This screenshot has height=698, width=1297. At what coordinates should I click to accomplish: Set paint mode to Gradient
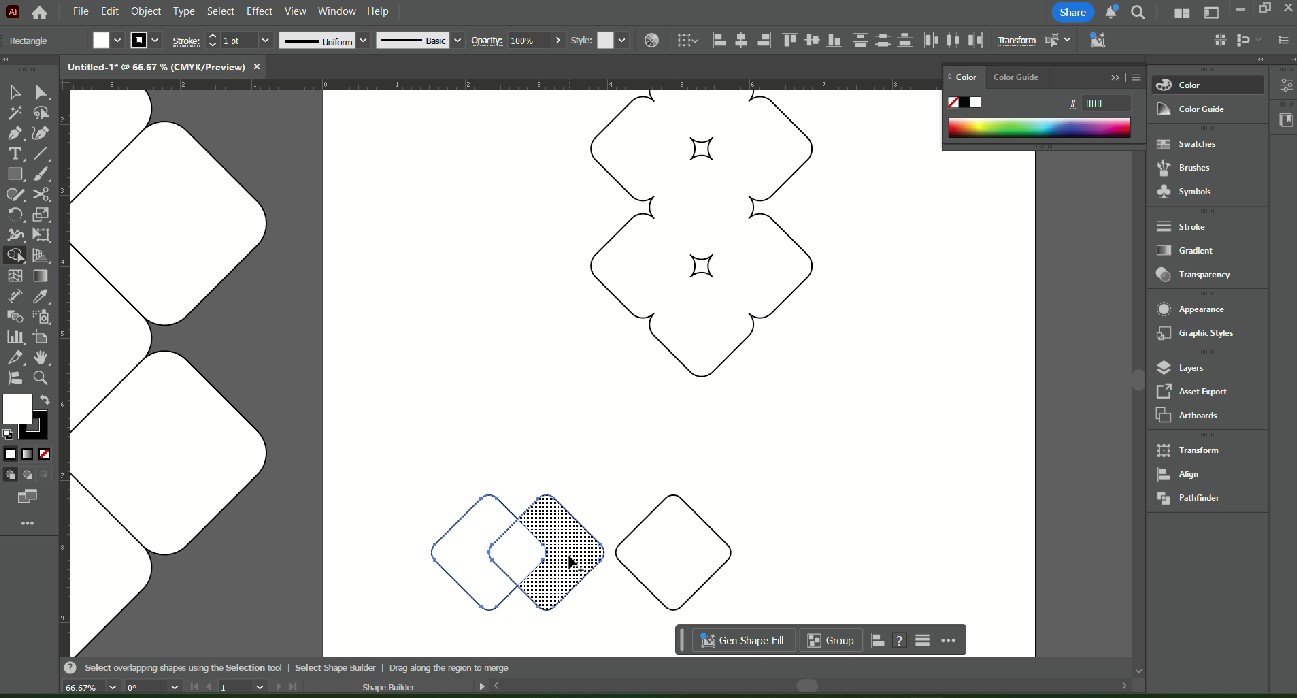(27, 454)
